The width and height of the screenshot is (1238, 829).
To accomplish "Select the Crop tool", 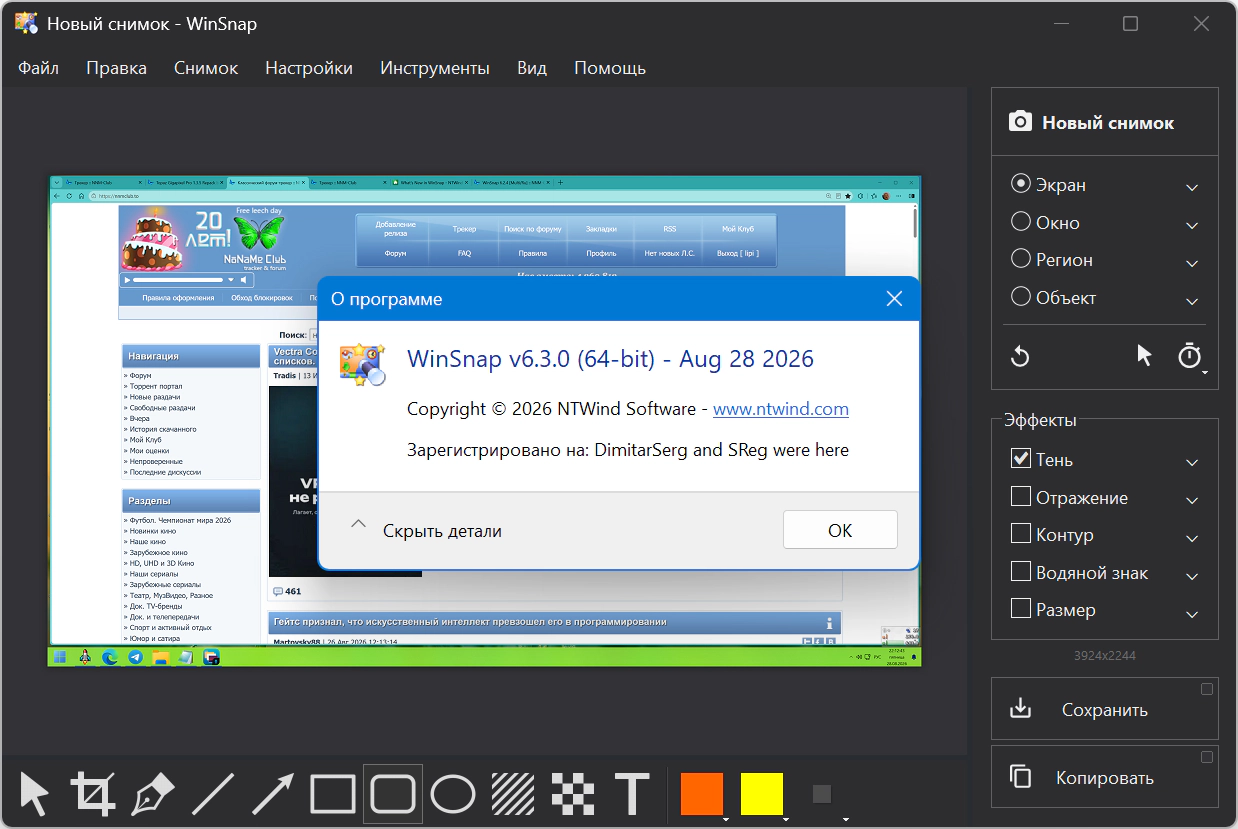I will [93, 794].
